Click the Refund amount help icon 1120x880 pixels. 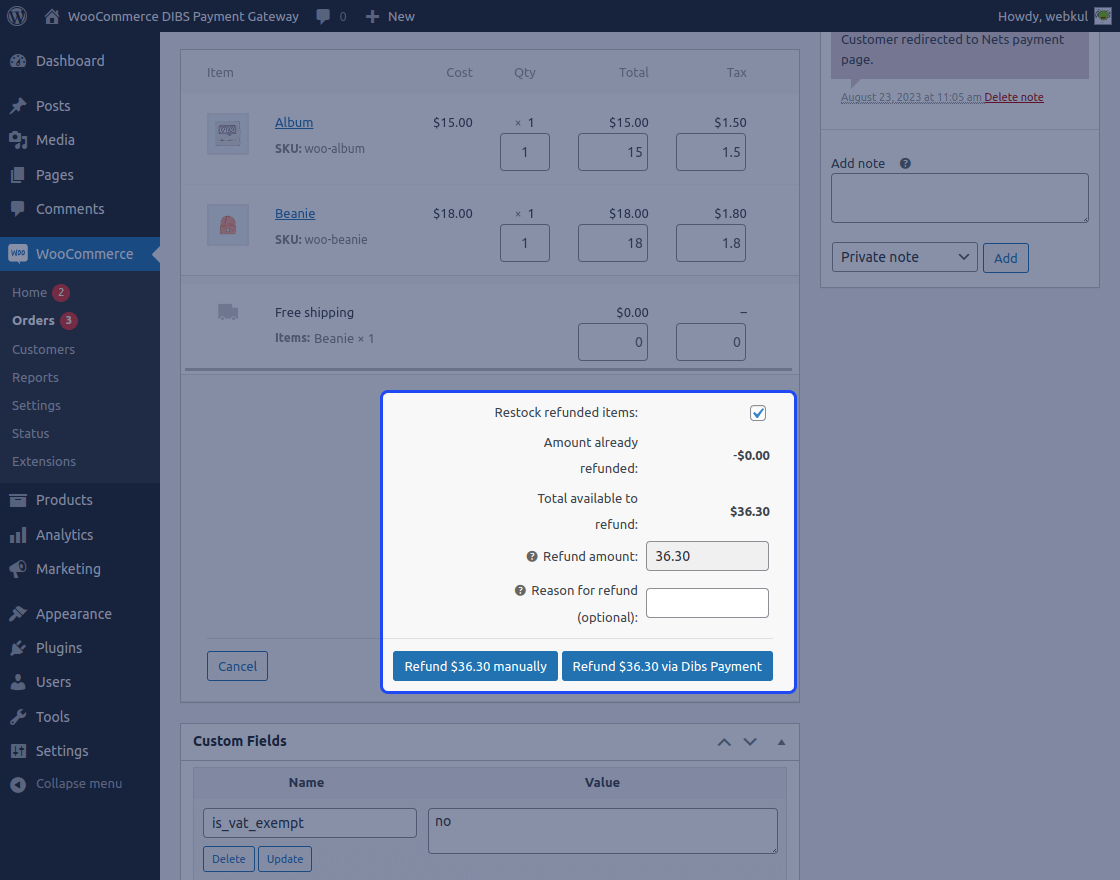(532, 556)
